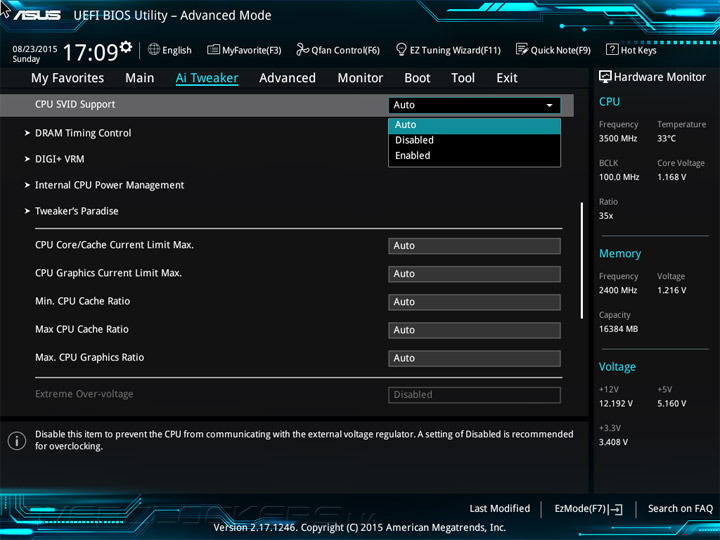This screenshot has height=540, width=720.
Task: Click the Extreme Over-voltage Disabled field
Action: click(474, 395)
